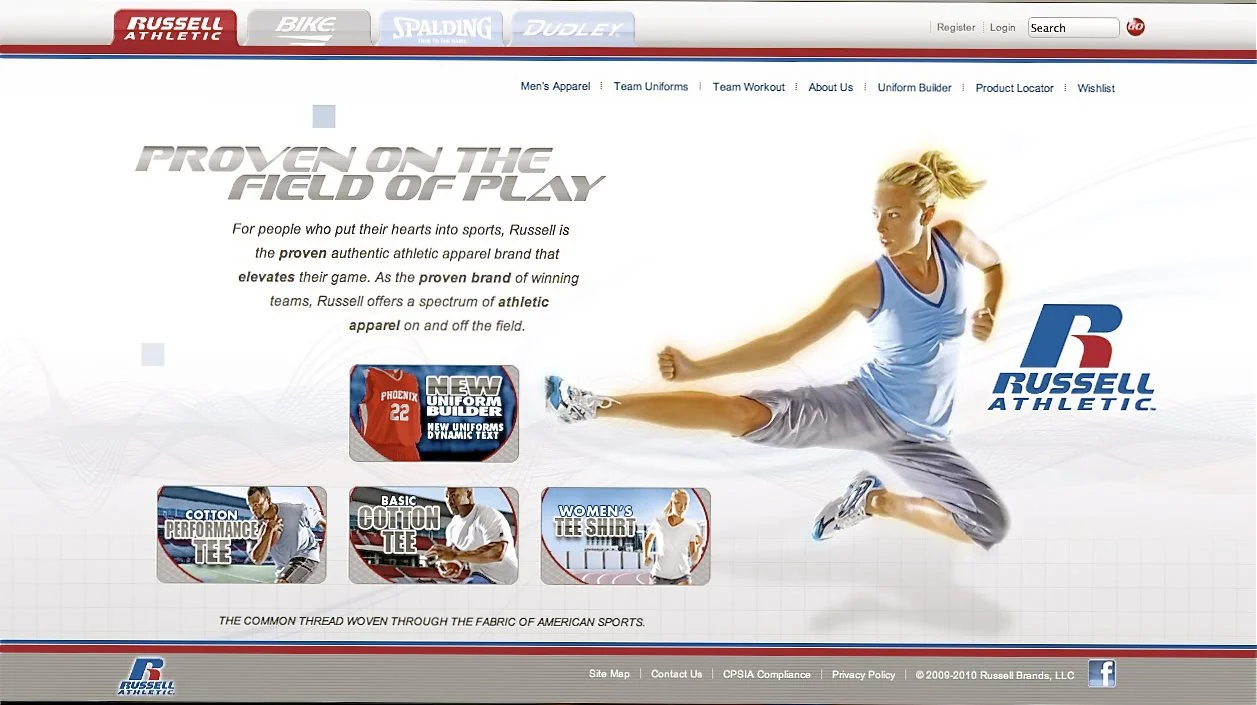Screen dimensions: 1257x705
Task: Open Team Workout menu
Action: pos(749,87)
